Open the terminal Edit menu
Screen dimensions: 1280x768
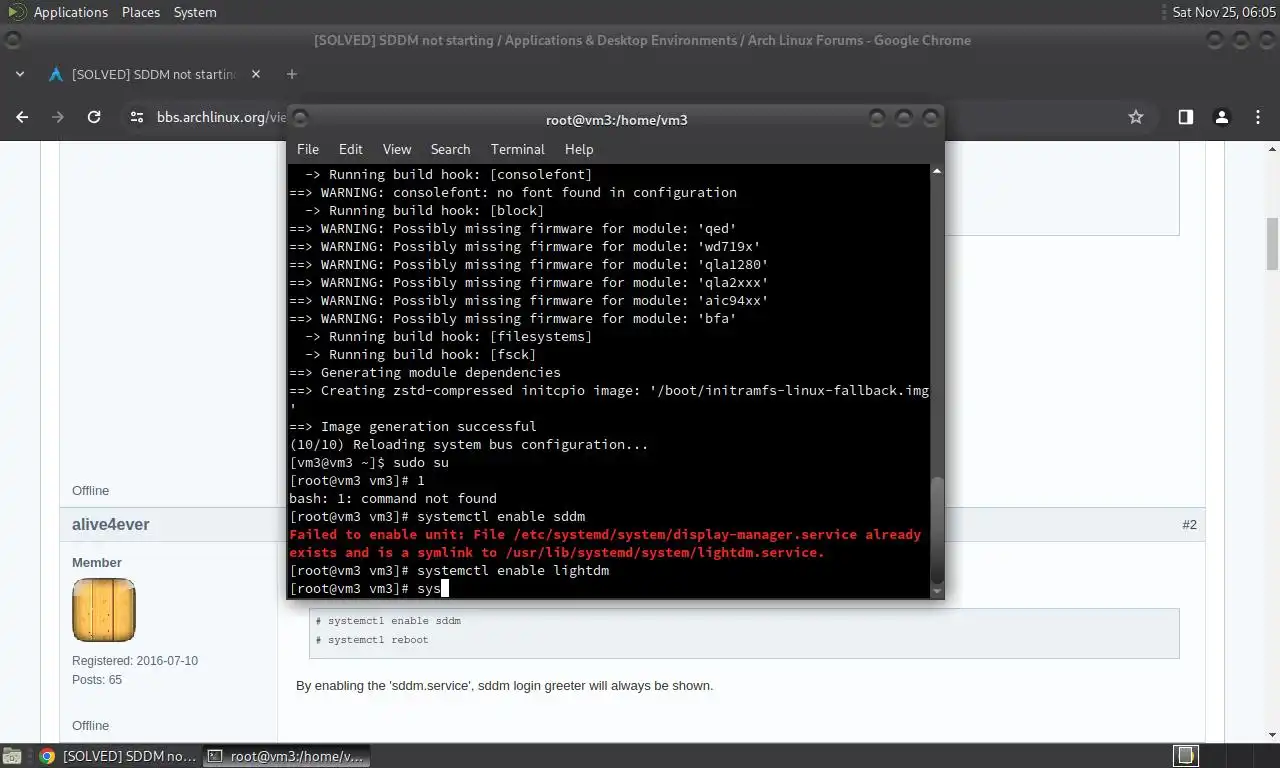click(350, 149)
